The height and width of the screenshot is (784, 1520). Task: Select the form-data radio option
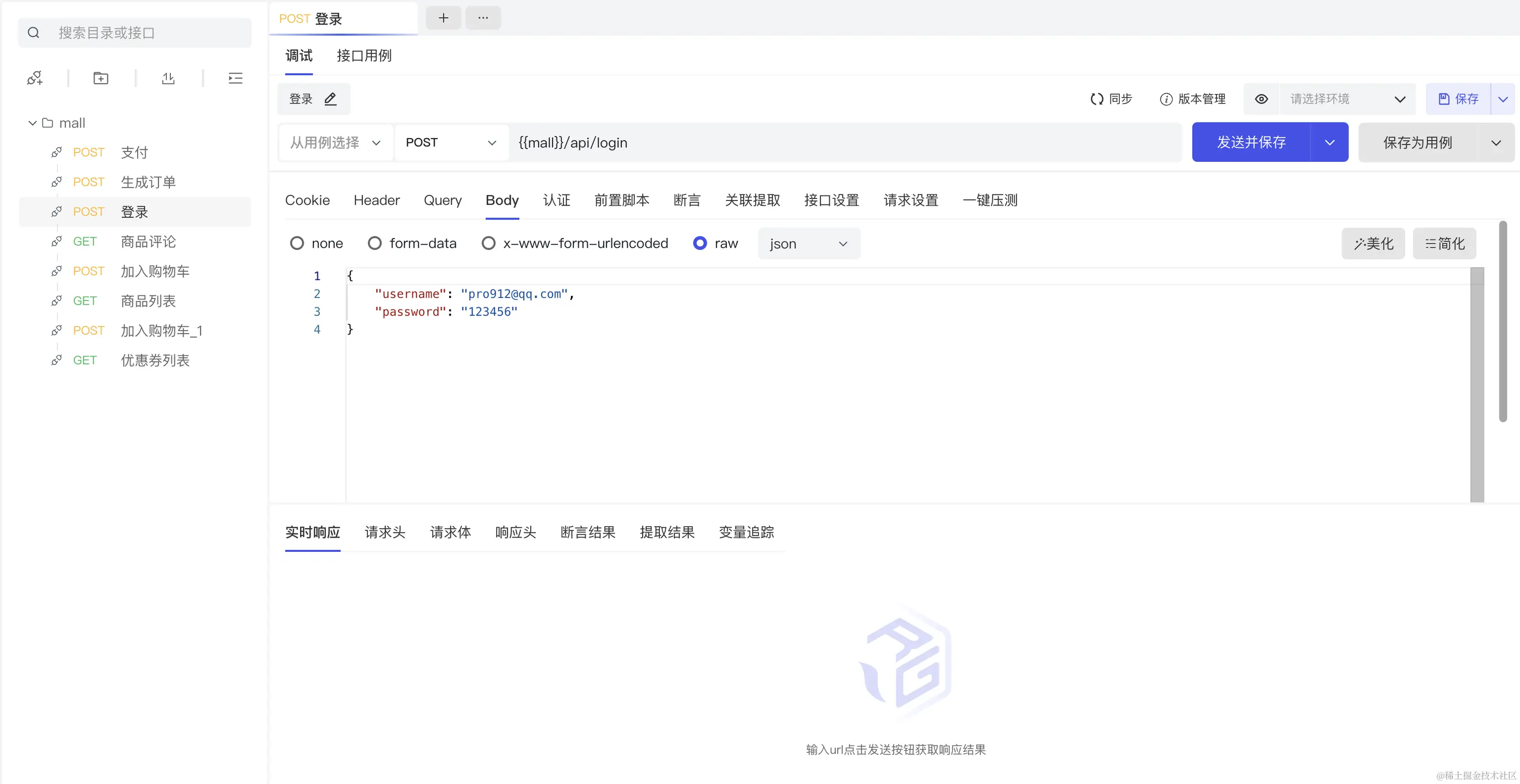(374, 243)
